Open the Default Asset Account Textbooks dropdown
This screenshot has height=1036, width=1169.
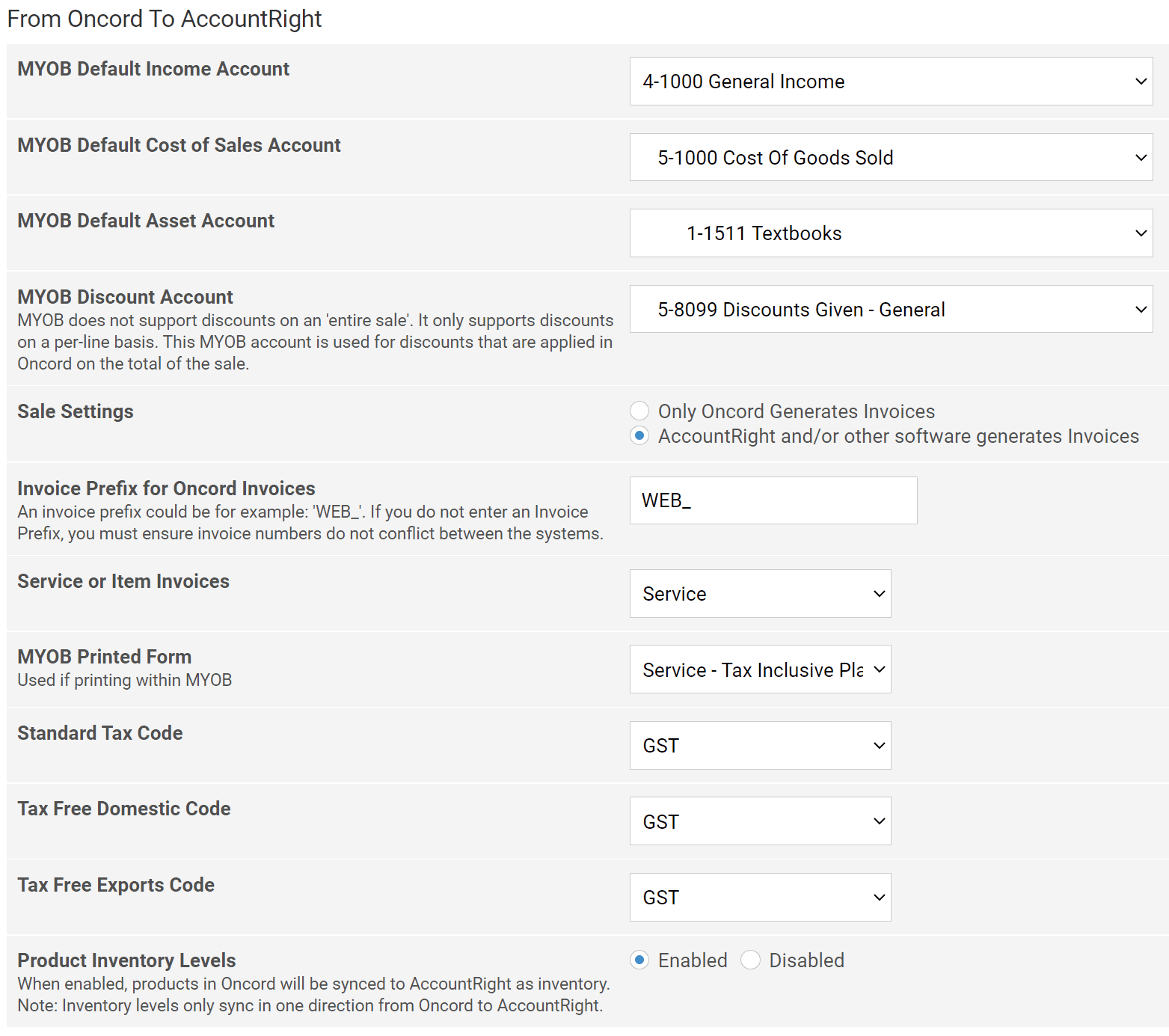891,233
